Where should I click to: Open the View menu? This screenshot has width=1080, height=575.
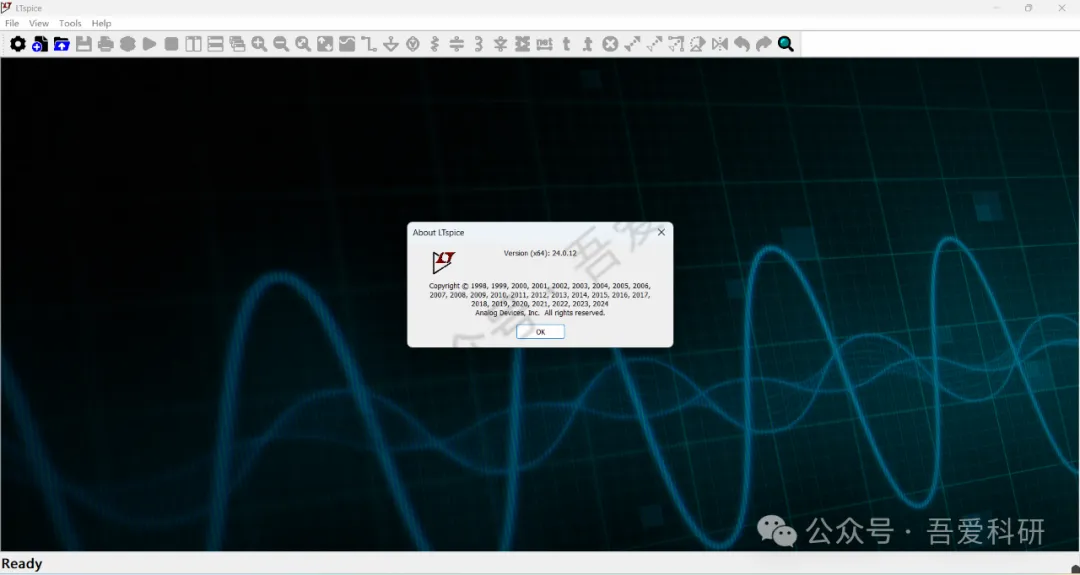(x=39, y=23)
